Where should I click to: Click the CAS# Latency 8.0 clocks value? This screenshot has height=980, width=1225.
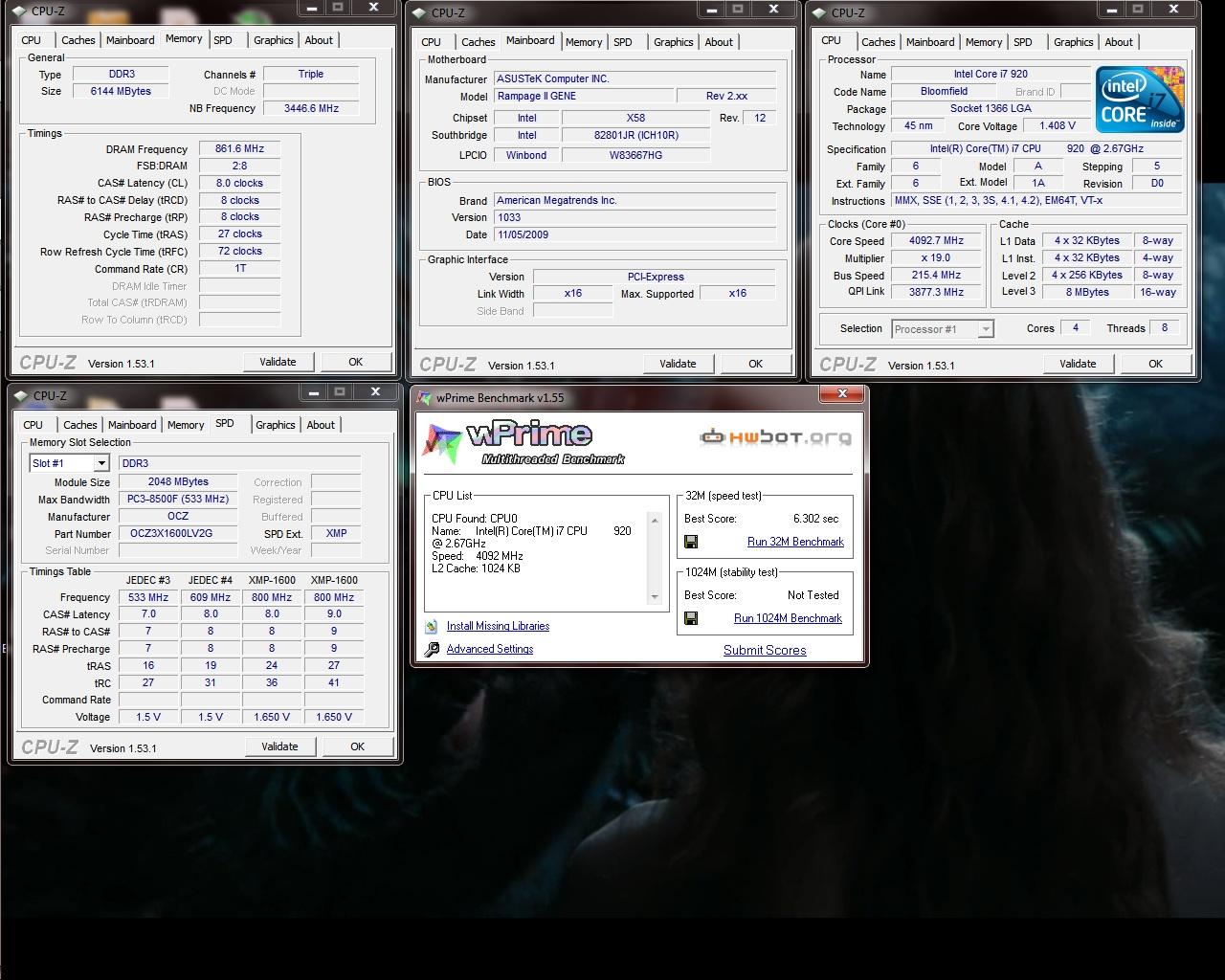click(x=239, y=183)
